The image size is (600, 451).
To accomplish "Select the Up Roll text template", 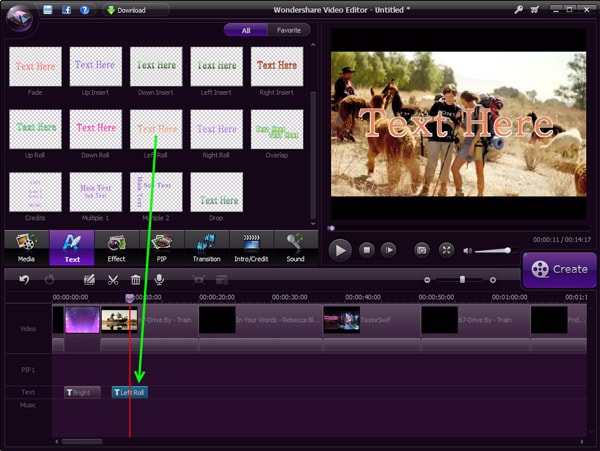I will coord(35,129).
